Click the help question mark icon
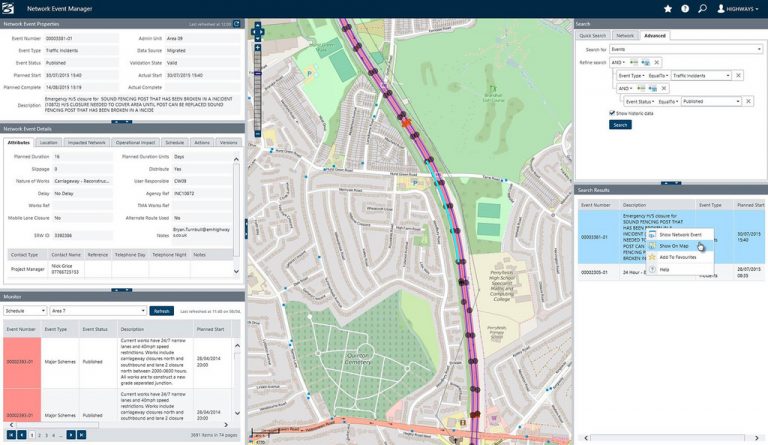Screen dimensions: 768x445 [x=686, y=8]
